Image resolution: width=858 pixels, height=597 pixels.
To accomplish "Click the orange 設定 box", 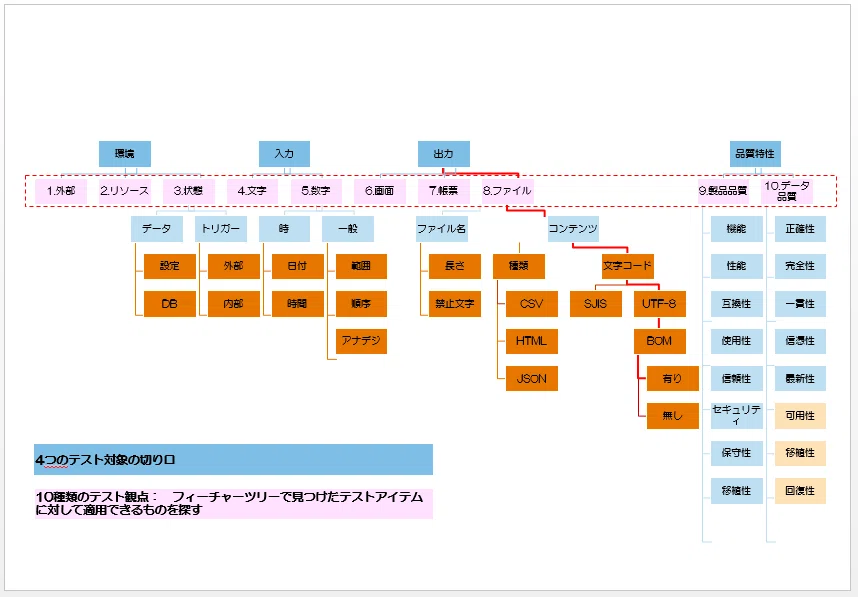I will (170, 266).
